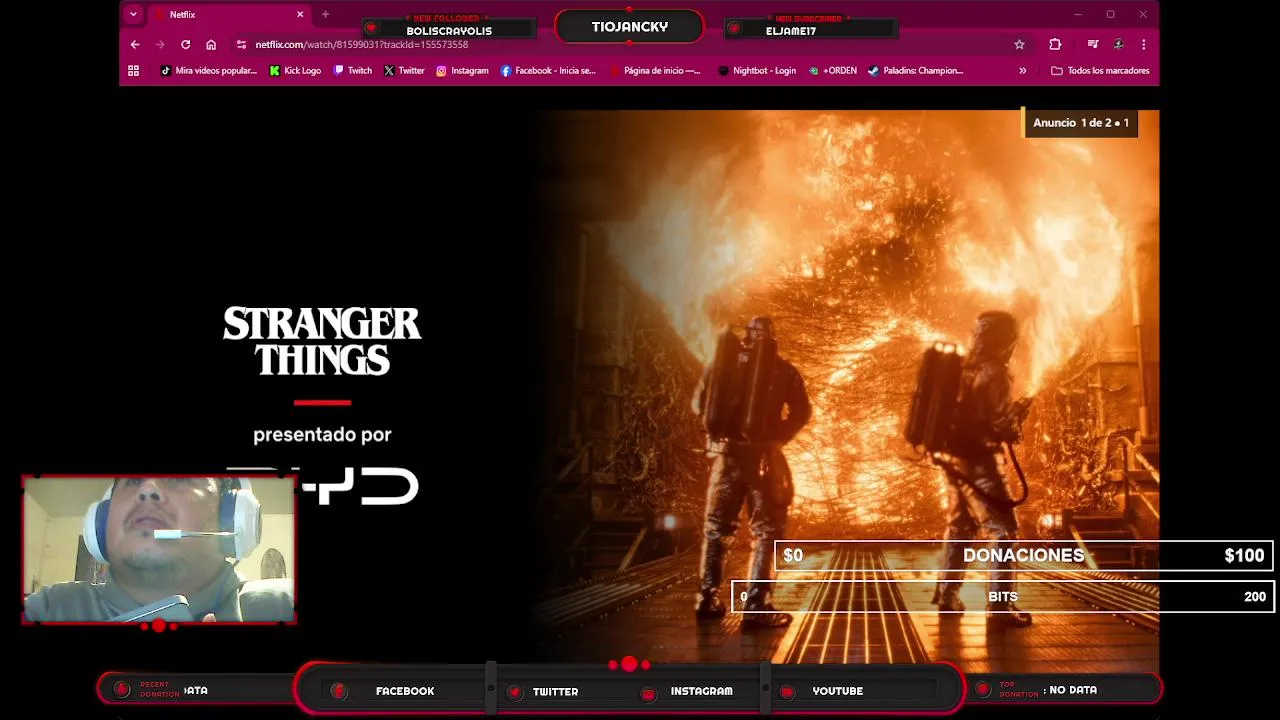
Task: Open a new tab with plus button
Action: pyautogui.click(x=325, y=14)
